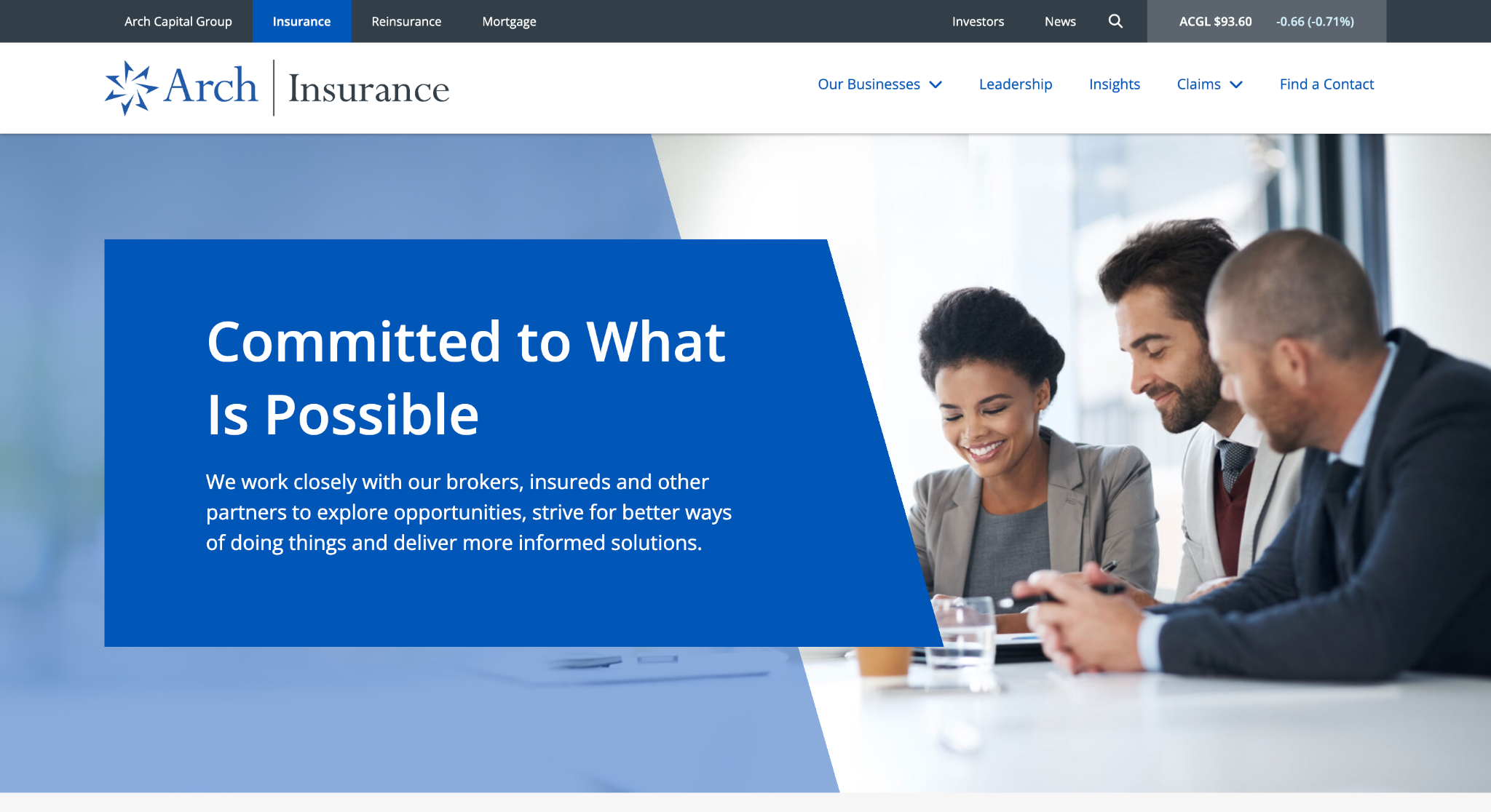View the Insights page
The width and height of the screenshot is (1491, 812).
point(1115,84)
